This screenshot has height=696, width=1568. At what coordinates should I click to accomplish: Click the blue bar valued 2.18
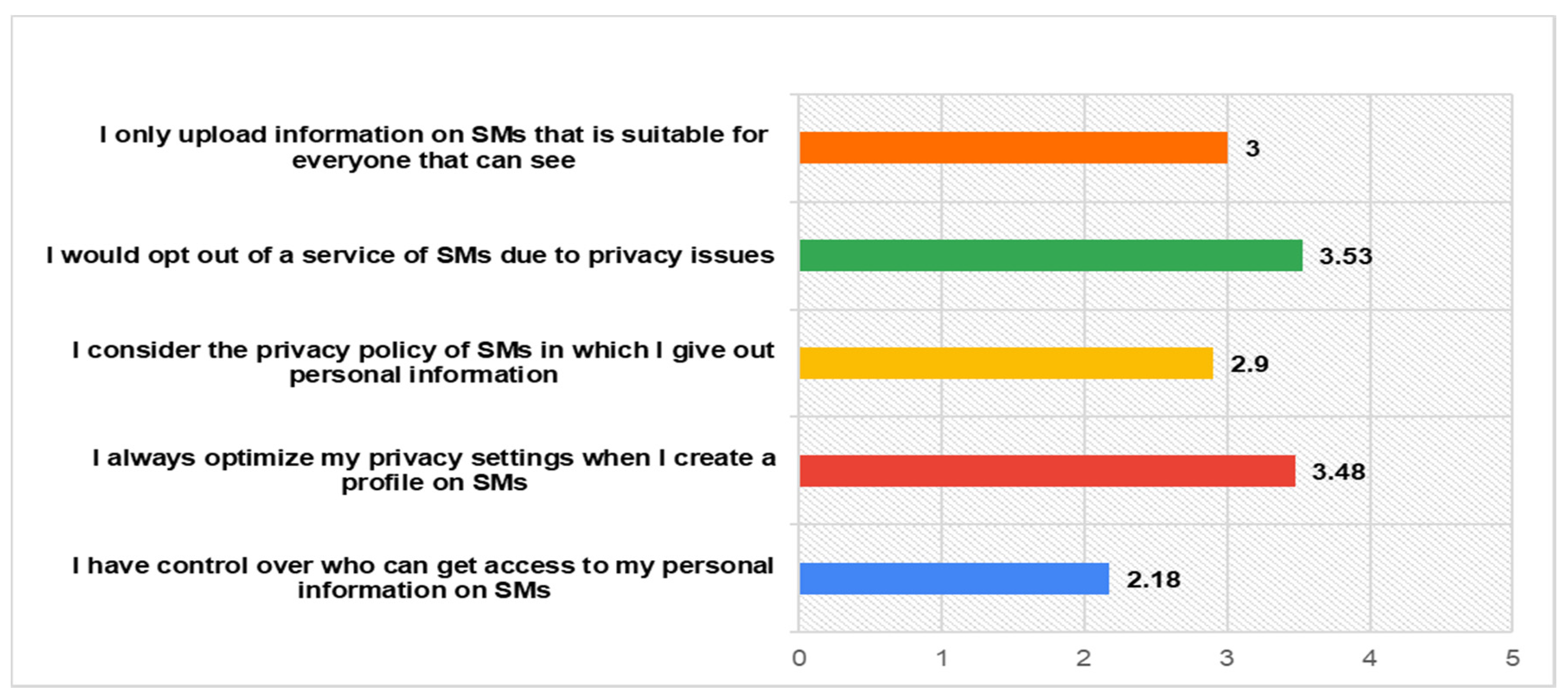click(954, 578)
